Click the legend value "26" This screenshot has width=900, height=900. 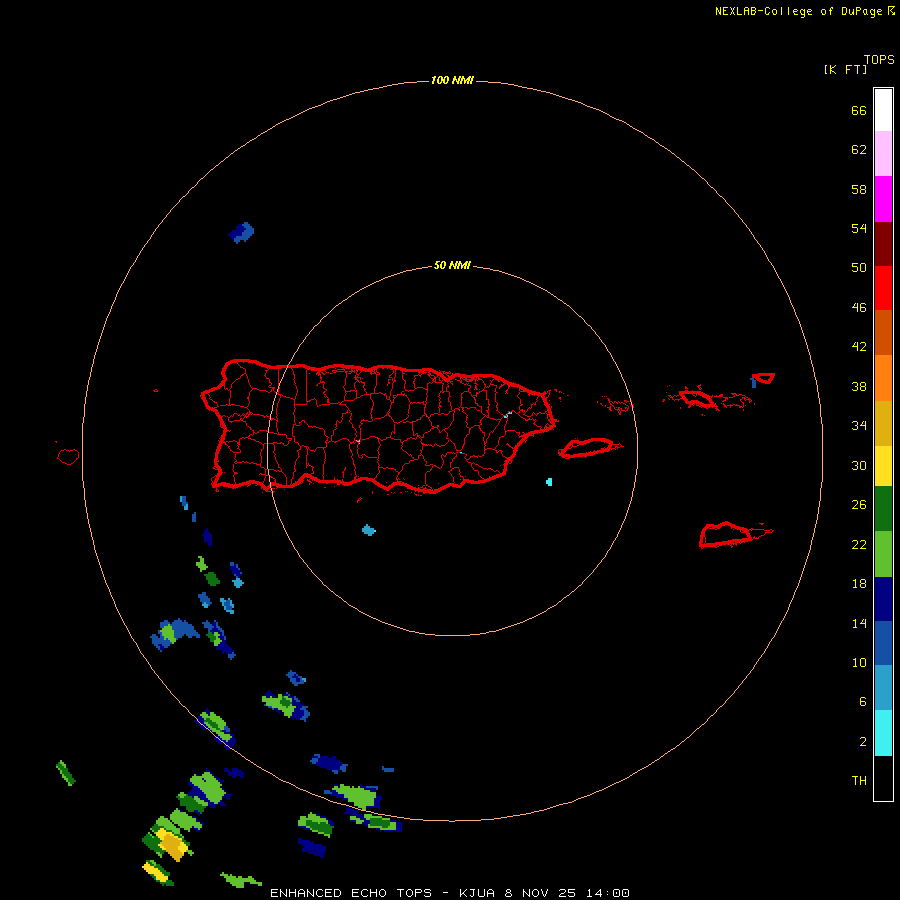(859, 505)
